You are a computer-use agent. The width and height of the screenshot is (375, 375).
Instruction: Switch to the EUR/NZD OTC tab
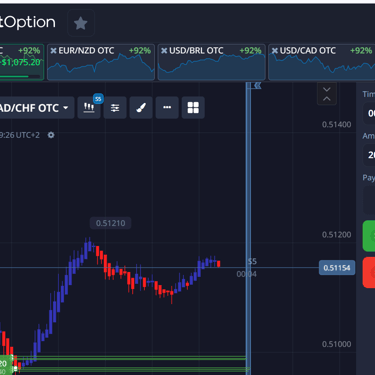click(101, 62)
